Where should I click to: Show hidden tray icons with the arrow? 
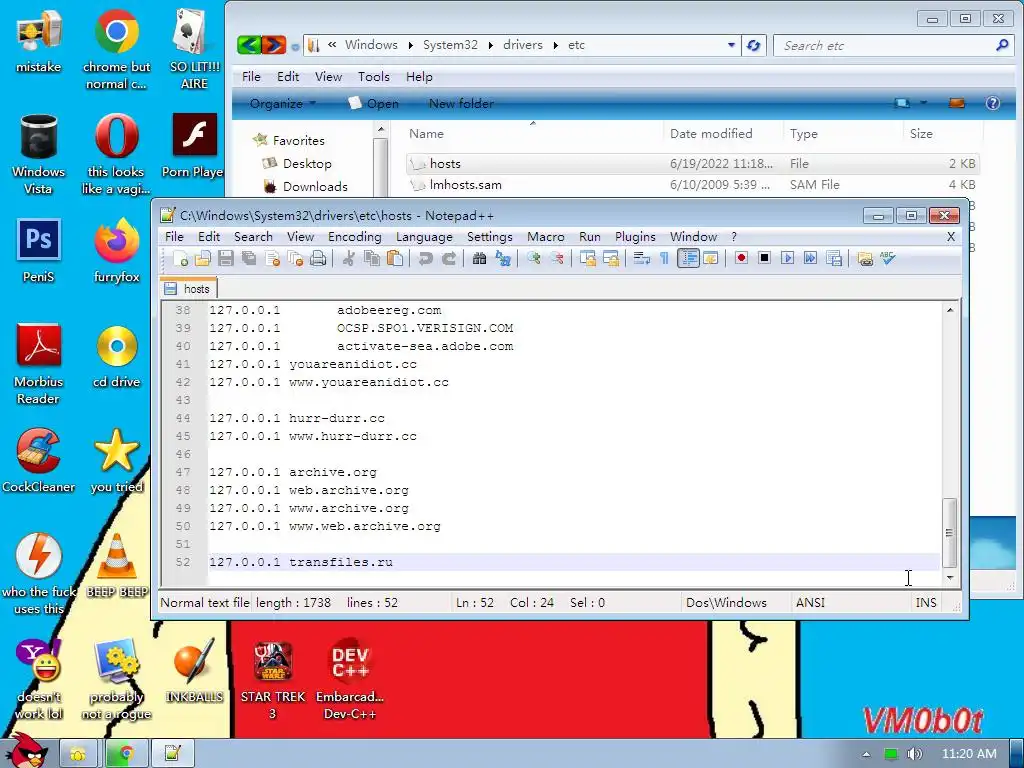tap(866, 754)
